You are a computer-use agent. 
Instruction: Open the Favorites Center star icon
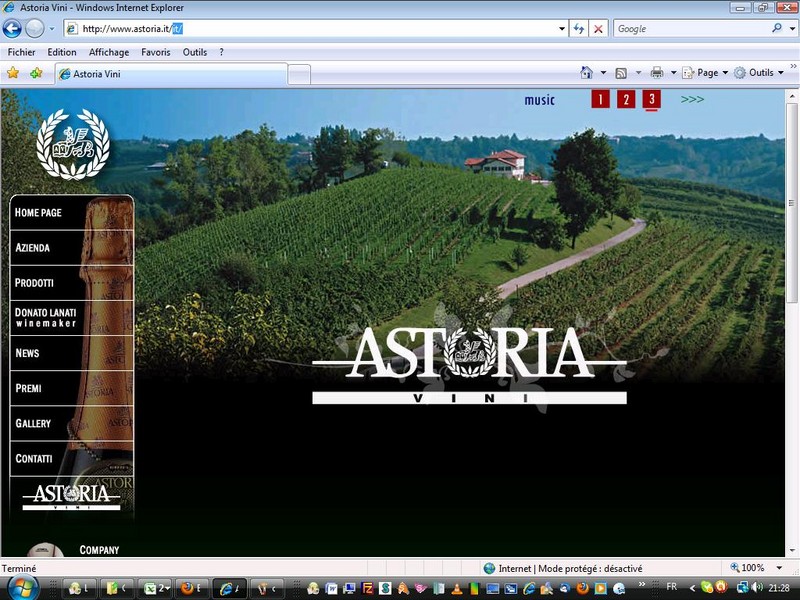click(x=13, y=73)
